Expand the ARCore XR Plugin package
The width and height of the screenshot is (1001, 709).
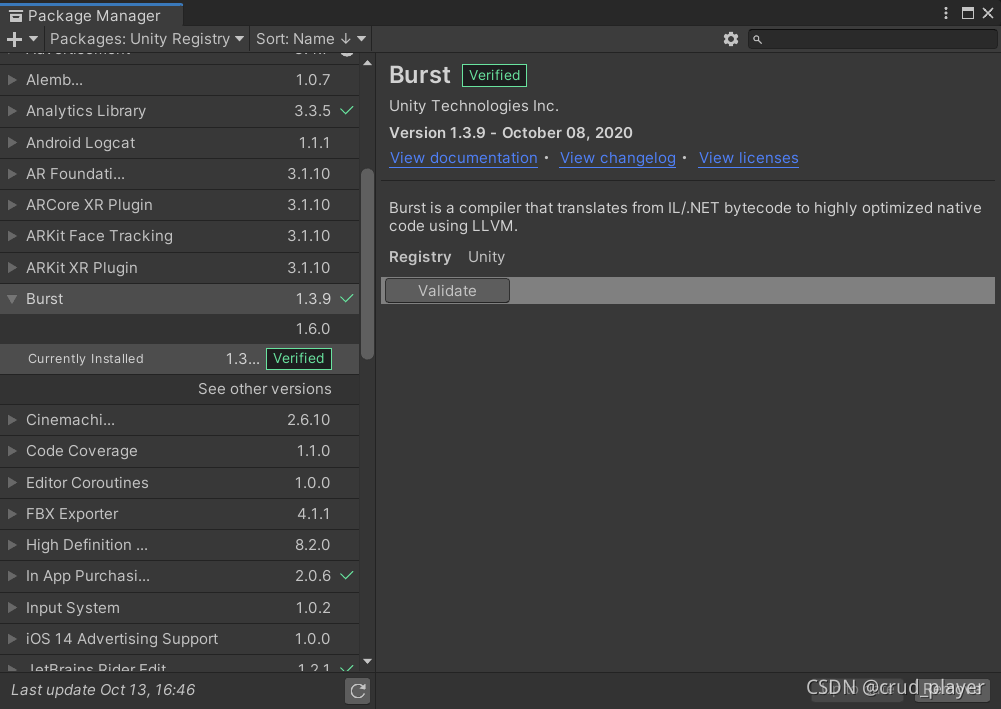tap(11, 205)
